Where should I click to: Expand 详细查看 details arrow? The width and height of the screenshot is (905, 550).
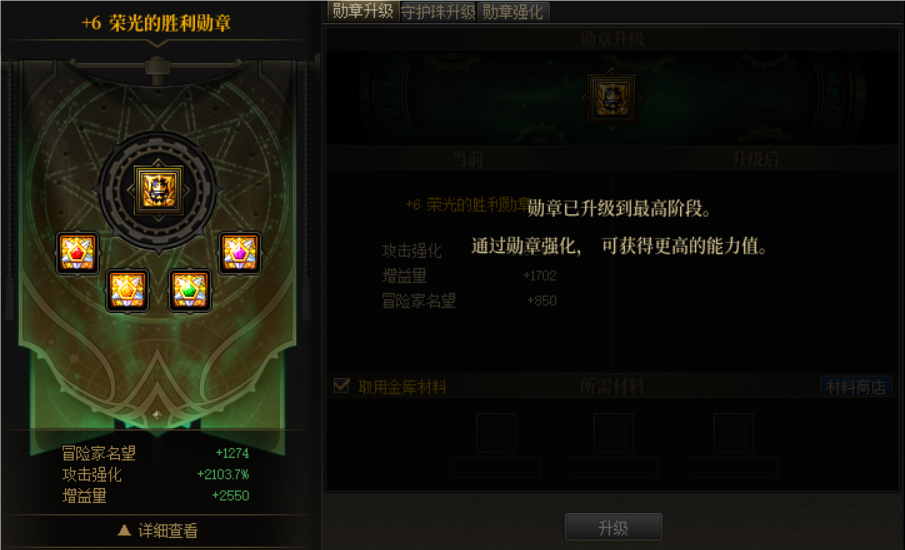(x=124, y=530)
